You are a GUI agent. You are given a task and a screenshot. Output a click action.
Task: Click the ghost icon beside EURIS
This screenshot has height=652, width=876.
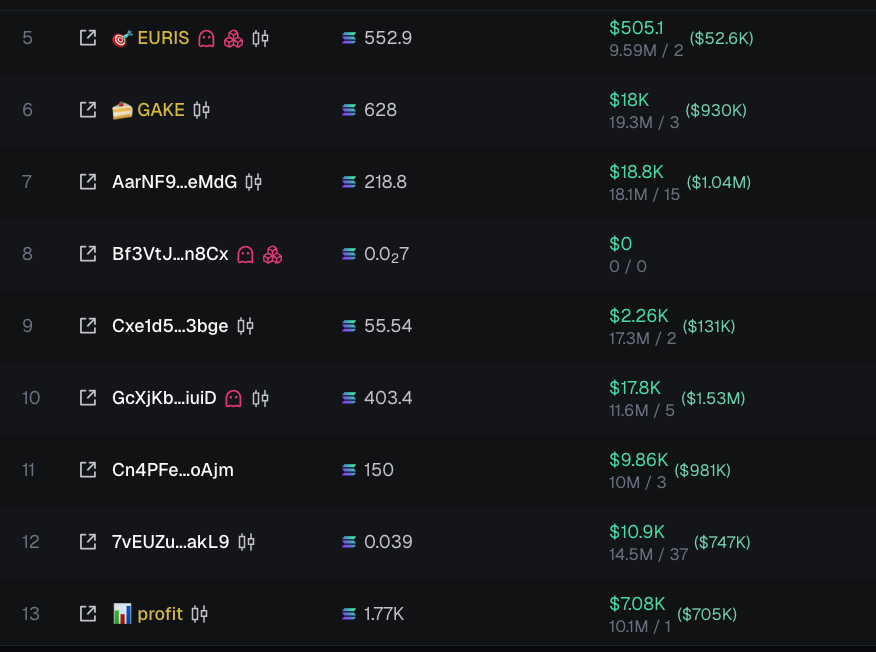point(206,39)
